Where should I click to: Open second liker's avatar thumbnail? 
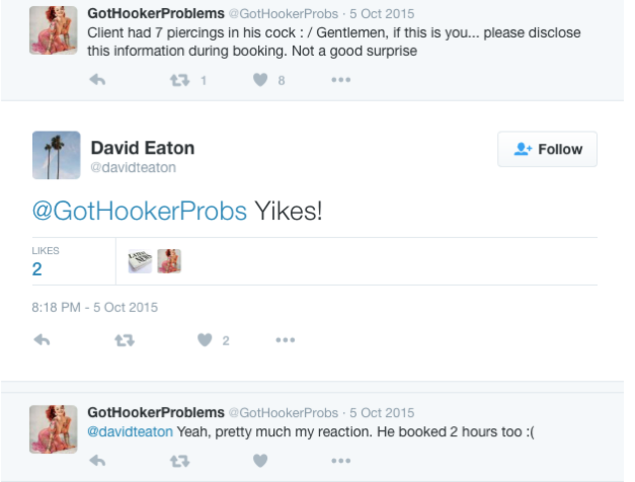tap(169, 261)
